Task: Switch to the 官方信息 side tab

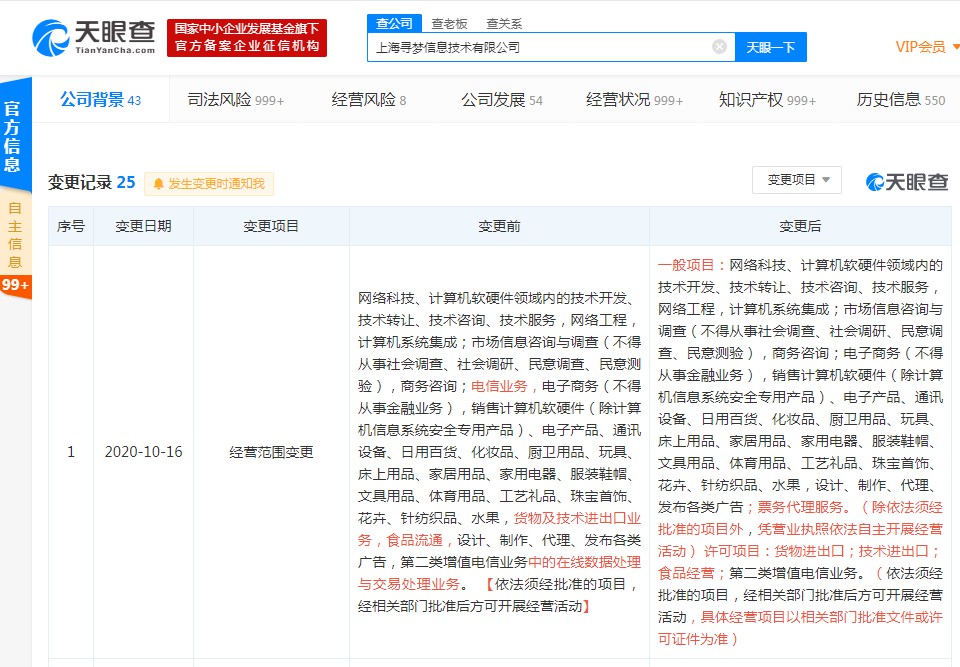Action: pos(13,136)
